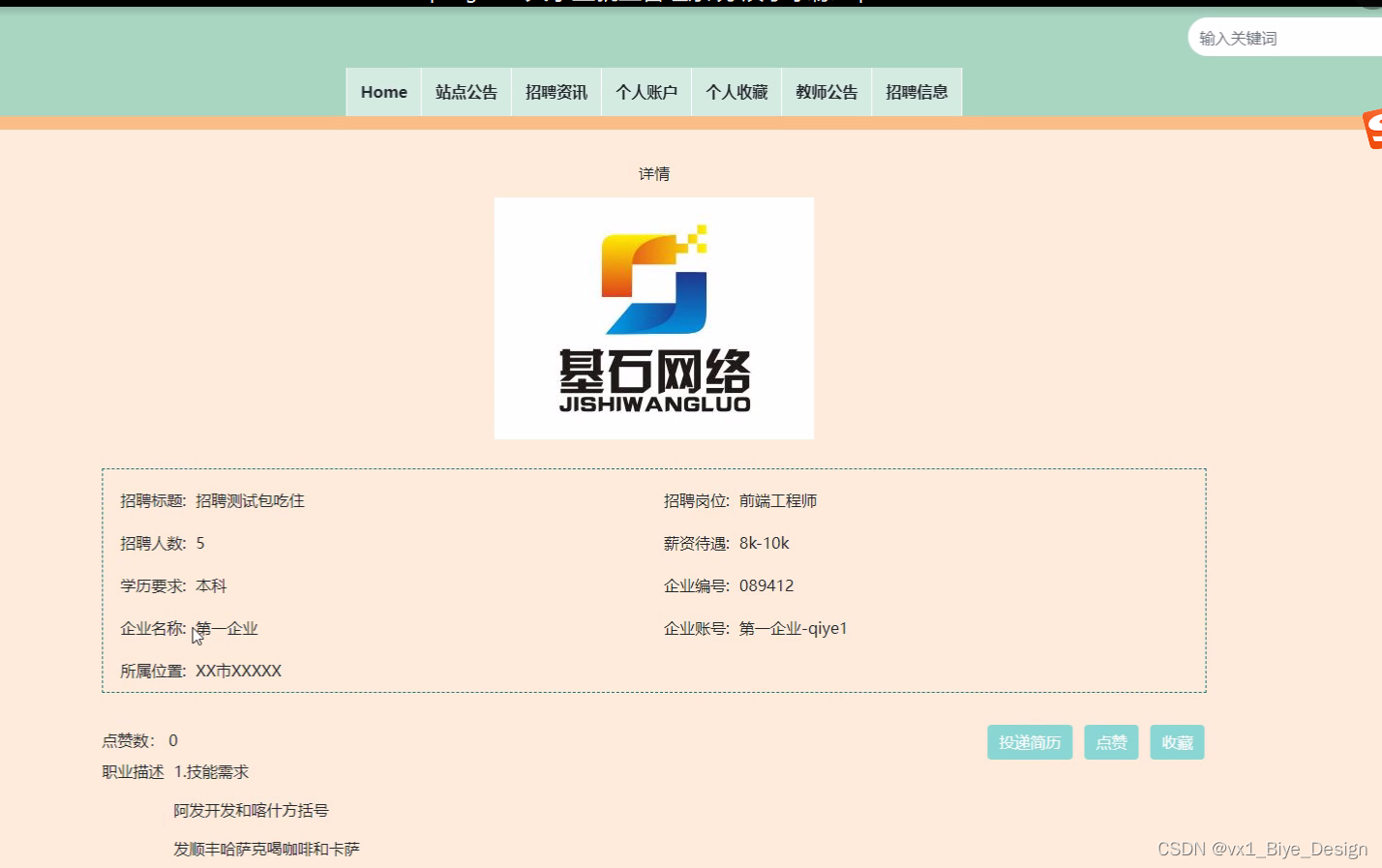The height and width of the screenshot is (868, 1382).
Task: Select the 招聘标题 label
Action: pyautogui.click(x=153, y=501)
